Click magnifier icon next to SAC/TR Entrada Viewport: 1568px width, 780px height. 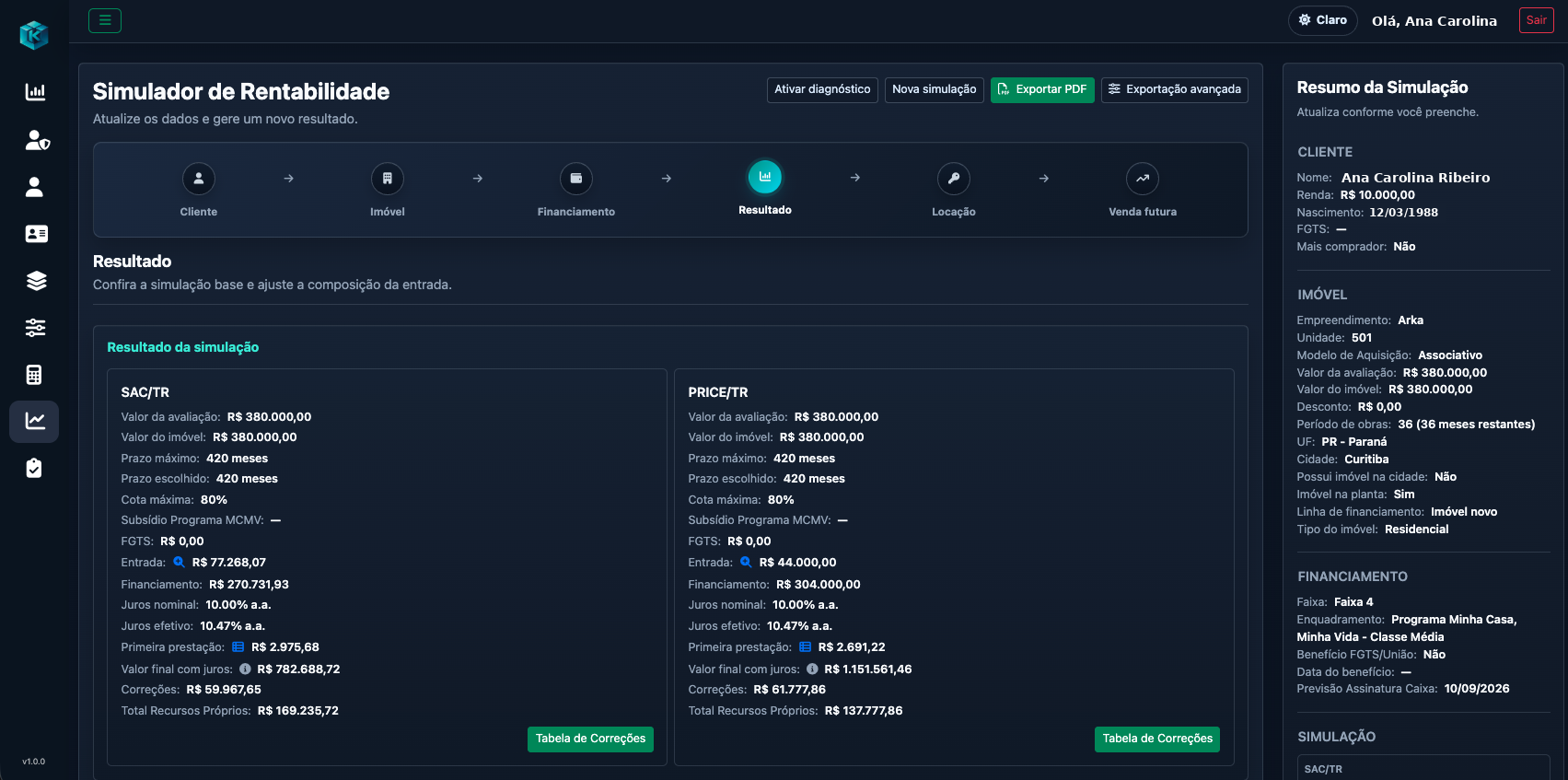tap(179, 562)
